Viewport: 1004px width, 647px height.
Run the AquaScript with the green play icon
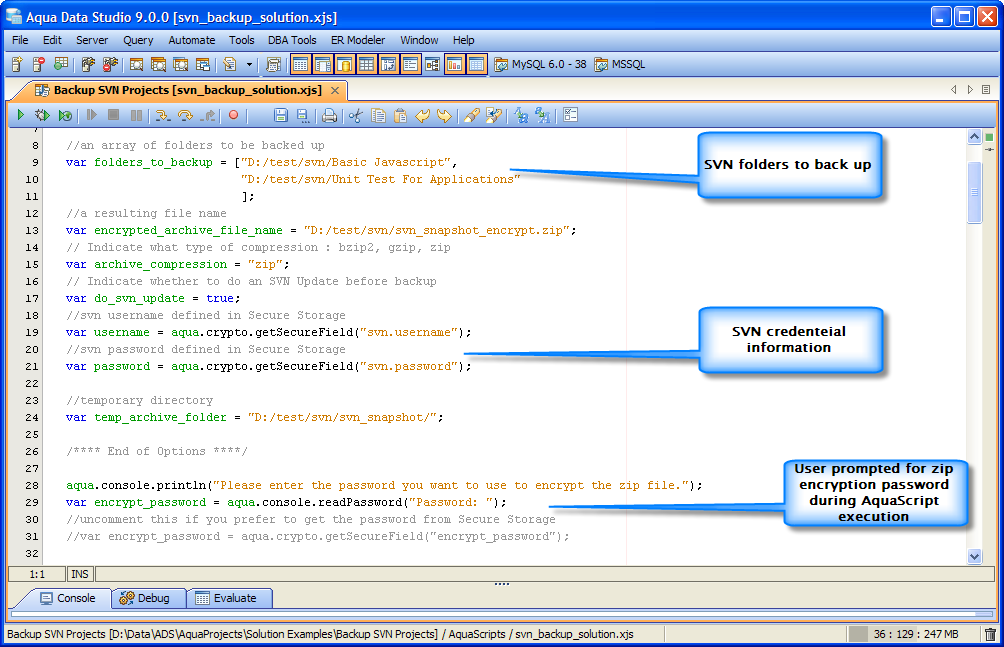[x=20, y=115]
